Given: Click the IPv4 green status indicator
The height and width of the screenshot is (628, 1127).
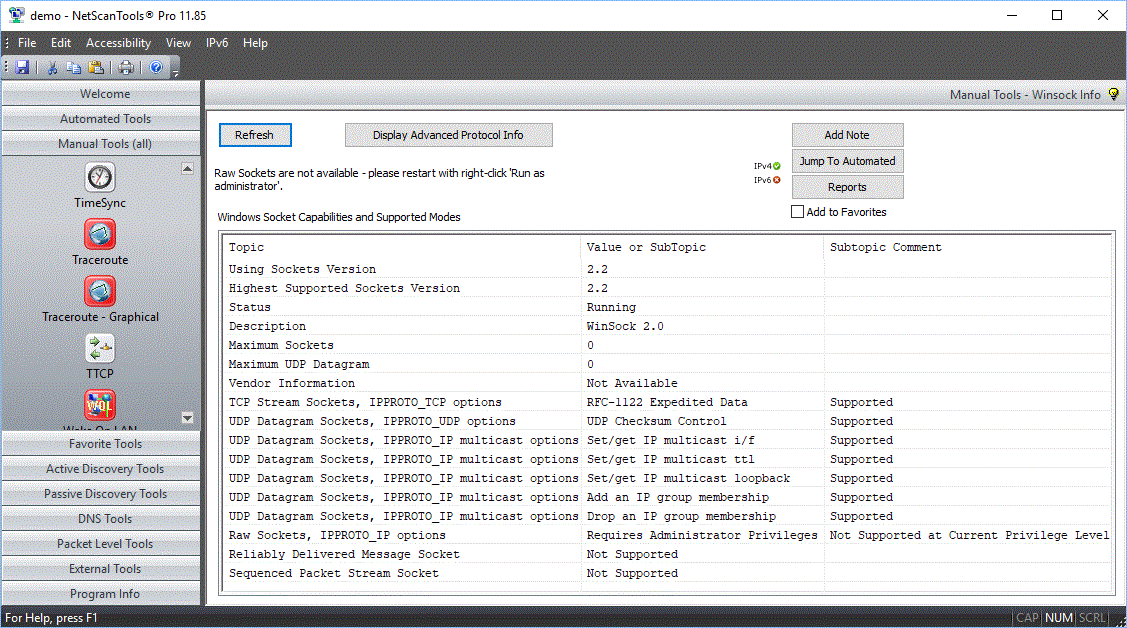Looking at the screenshot, I should coord(776,166).
